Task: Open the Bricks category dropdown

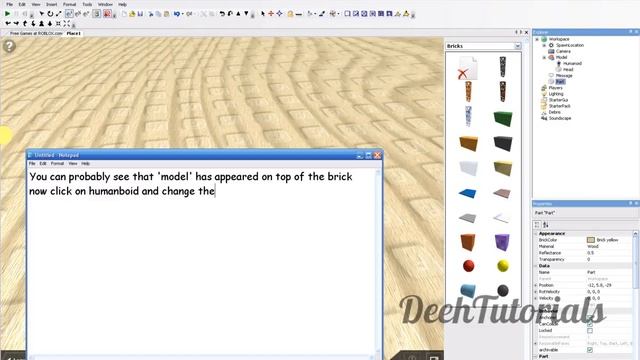Action: tap(518, 46)
